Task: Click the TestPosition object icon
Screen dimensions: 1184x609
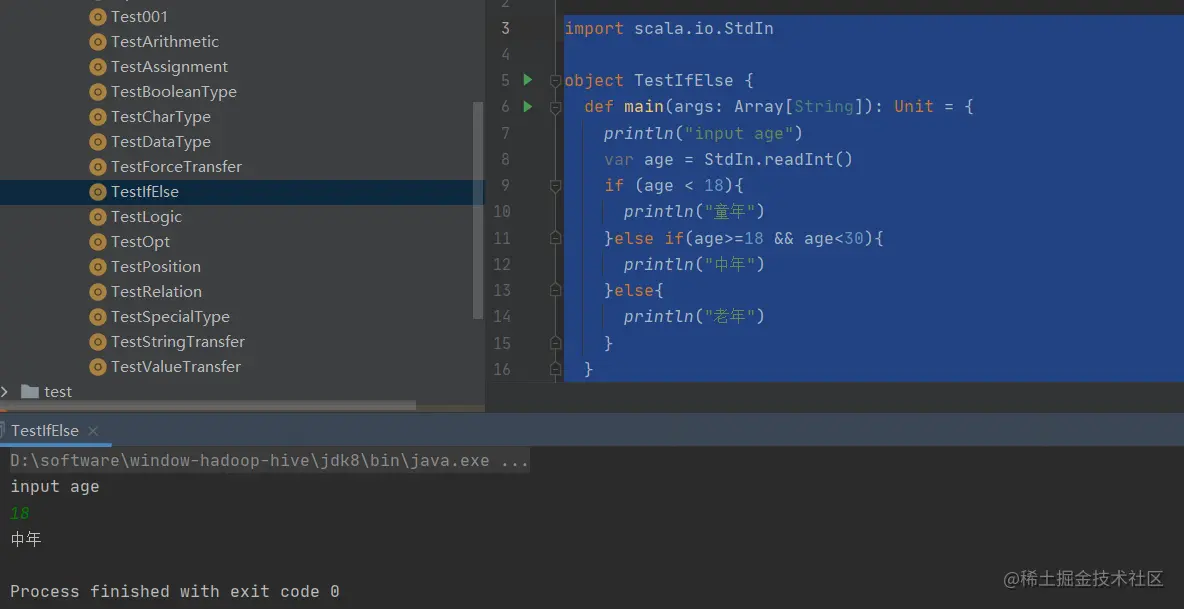Action: tap(97, 266)
